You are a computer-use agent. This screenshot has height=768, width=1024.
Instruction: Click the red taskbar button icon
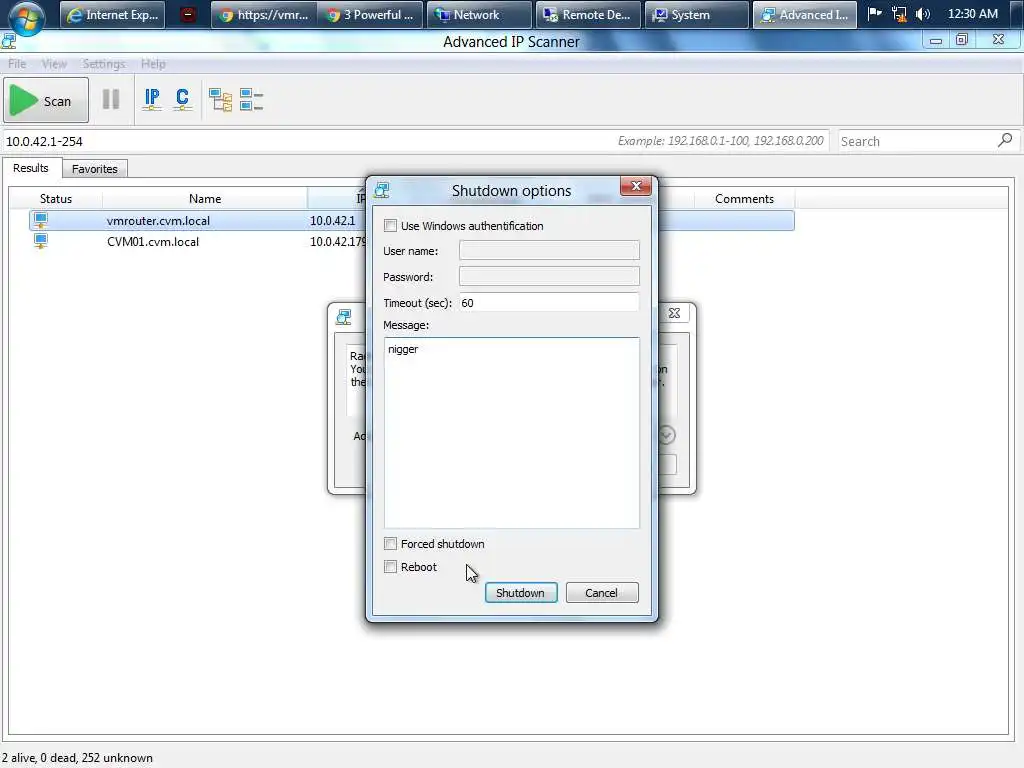[x=187, y=15]
